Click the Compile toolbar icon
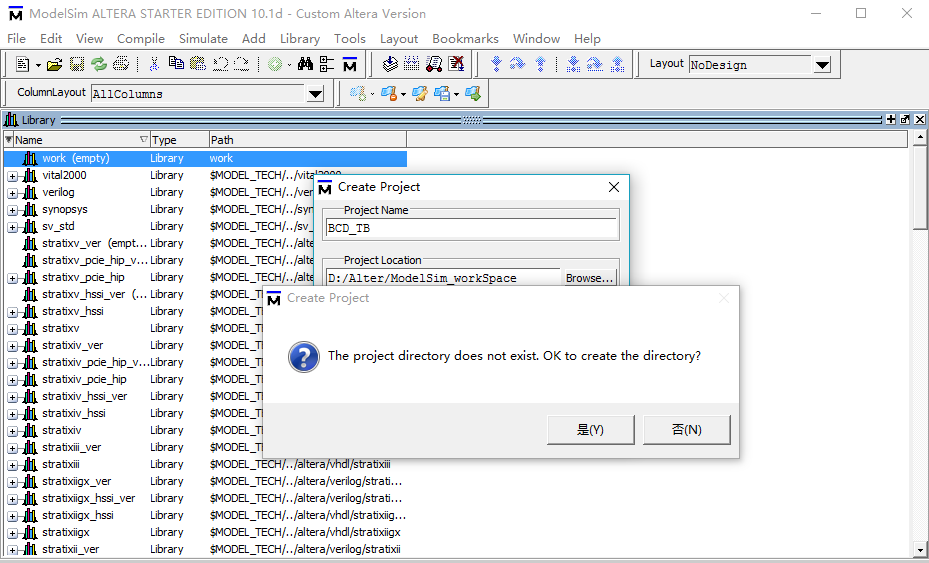The height and width of the screenshot is (563, 929). pos(390,64)
